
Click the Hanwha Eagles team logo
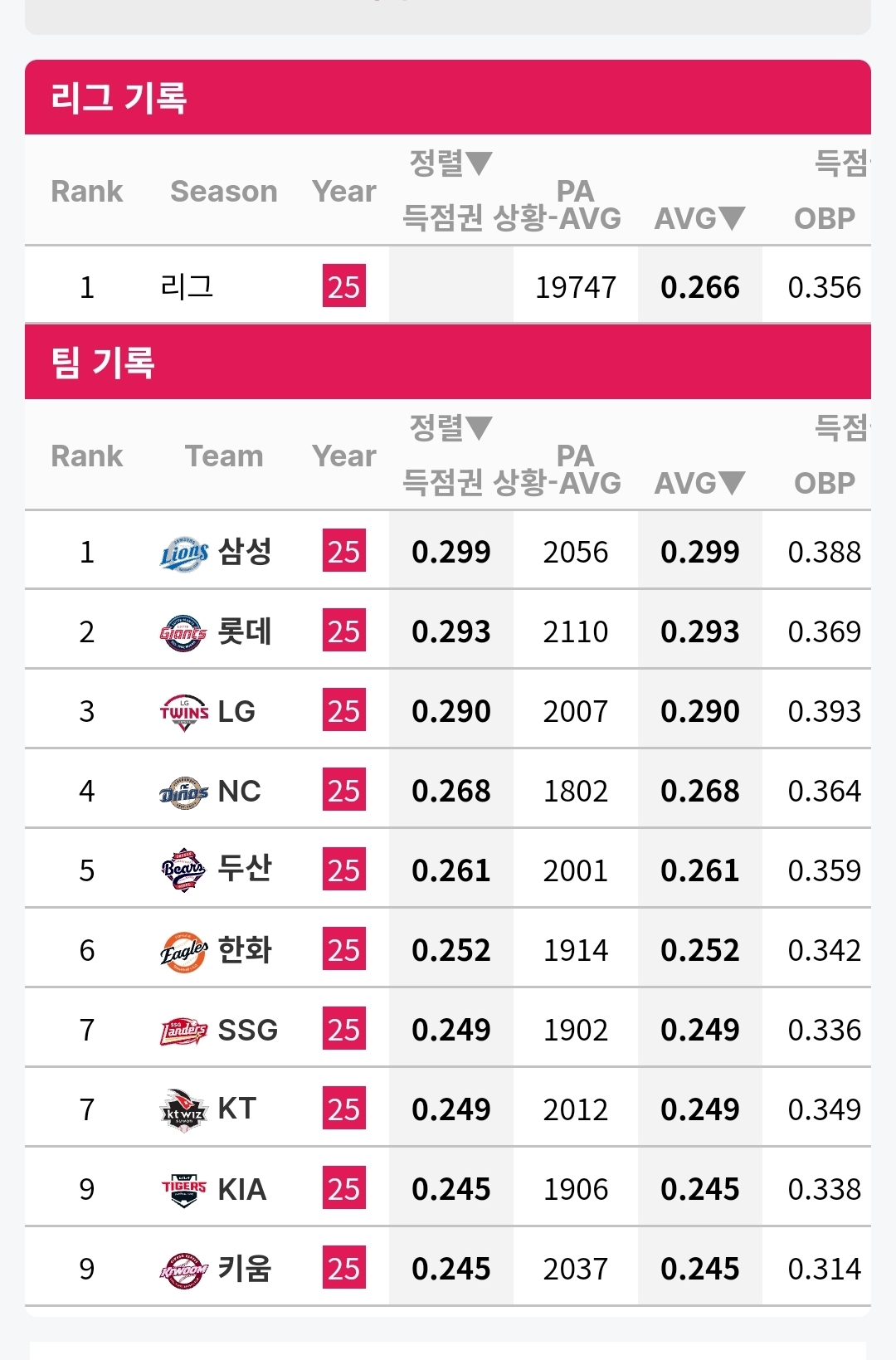pyautogui.click(x=183, y=951)
